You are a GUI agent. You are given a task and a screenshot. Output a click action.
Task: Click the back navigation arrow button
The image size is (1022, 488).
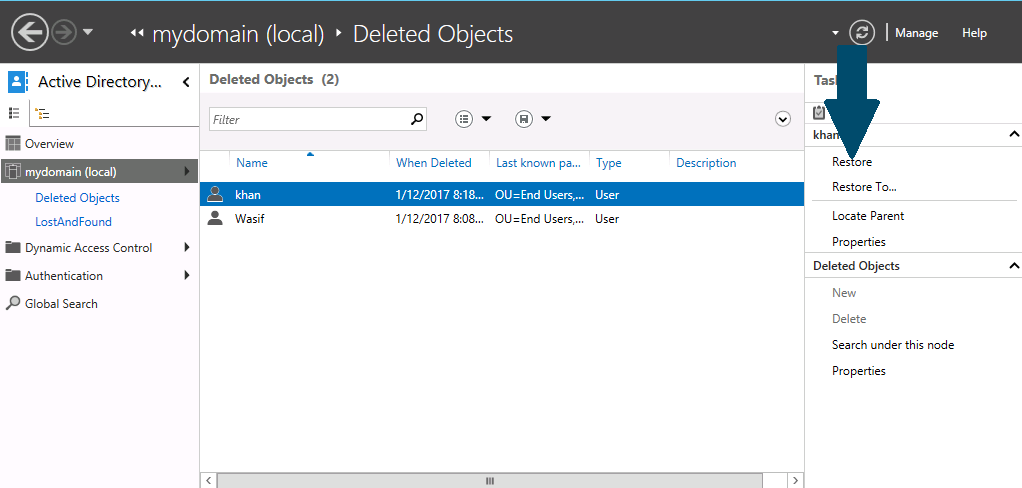(30, 32)
